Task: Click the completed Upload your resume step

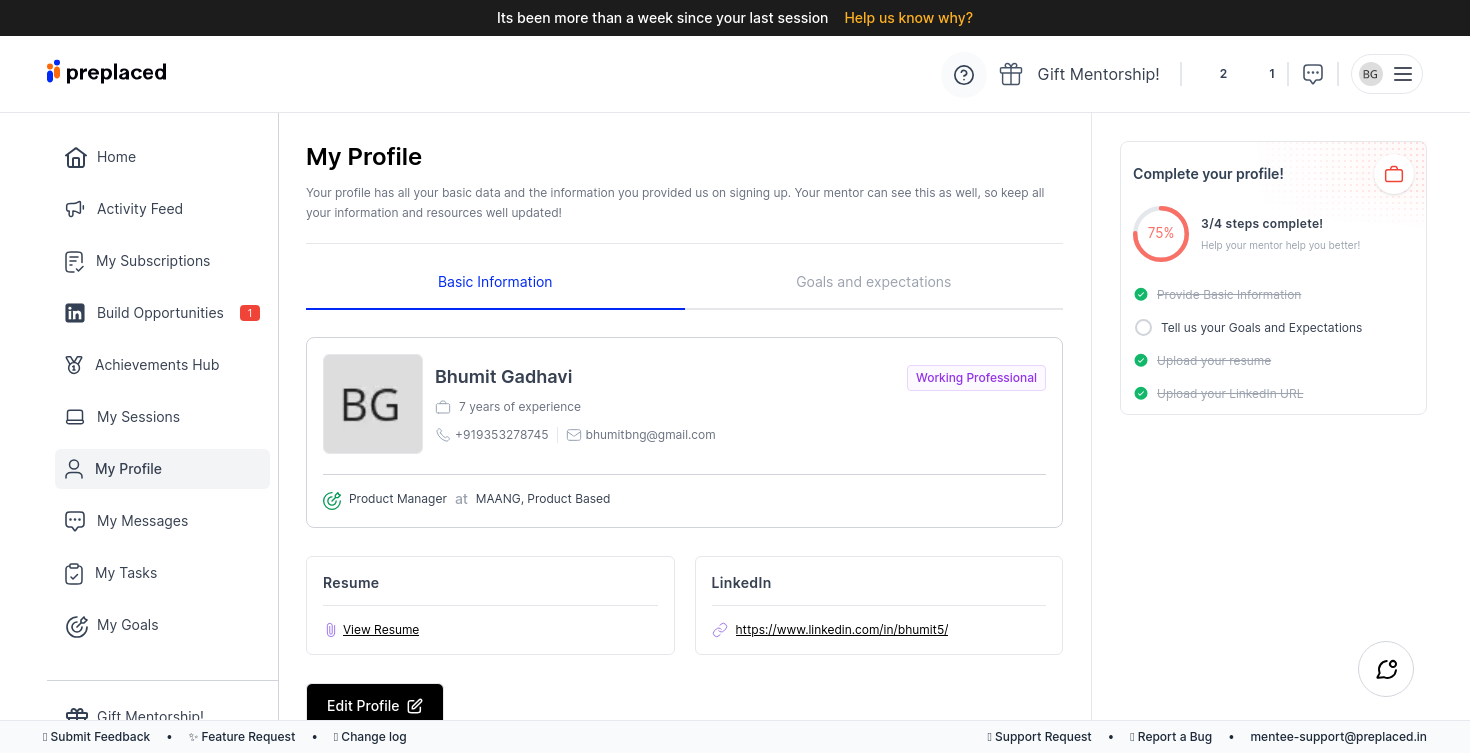Action: 1213,361
